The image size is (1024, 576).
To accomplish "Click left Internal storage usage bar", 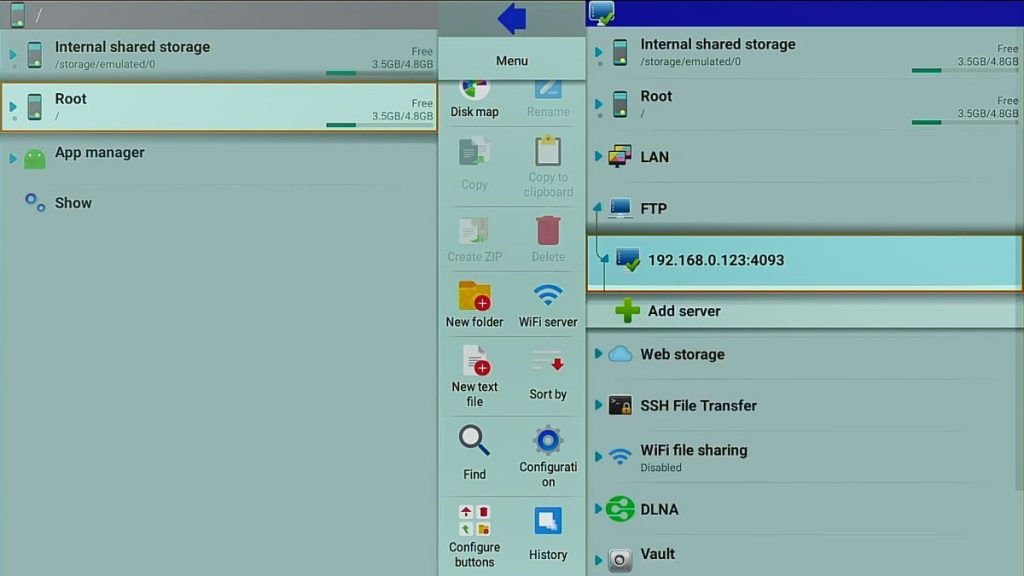I will [x=379, y=72].
